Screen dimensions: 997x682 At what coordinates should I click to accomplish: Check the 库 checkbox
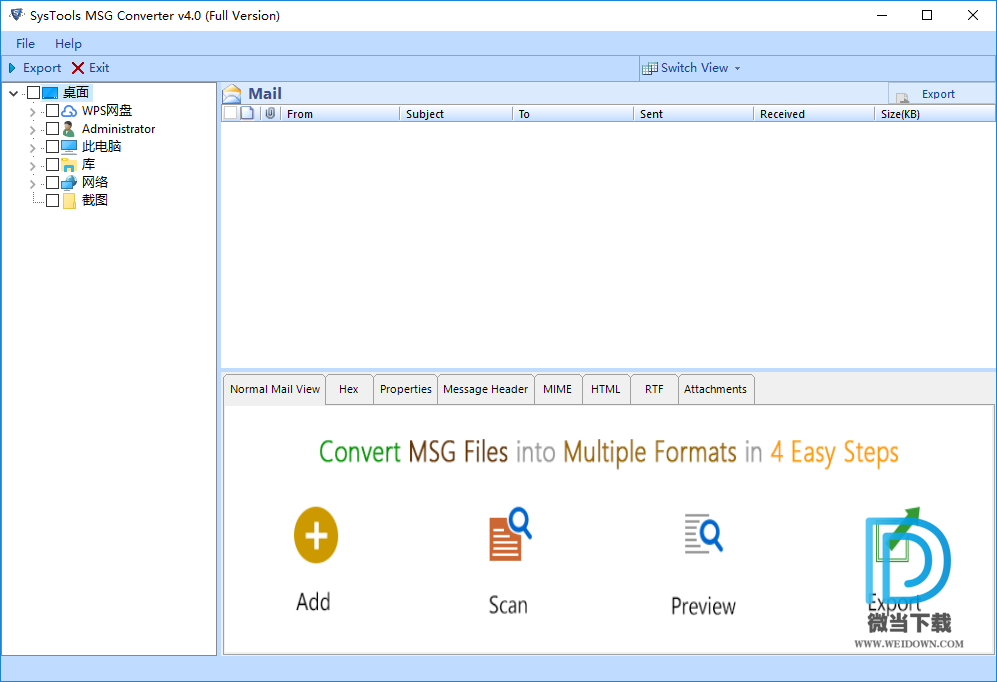pyautogui.click(x=53, y=164)
